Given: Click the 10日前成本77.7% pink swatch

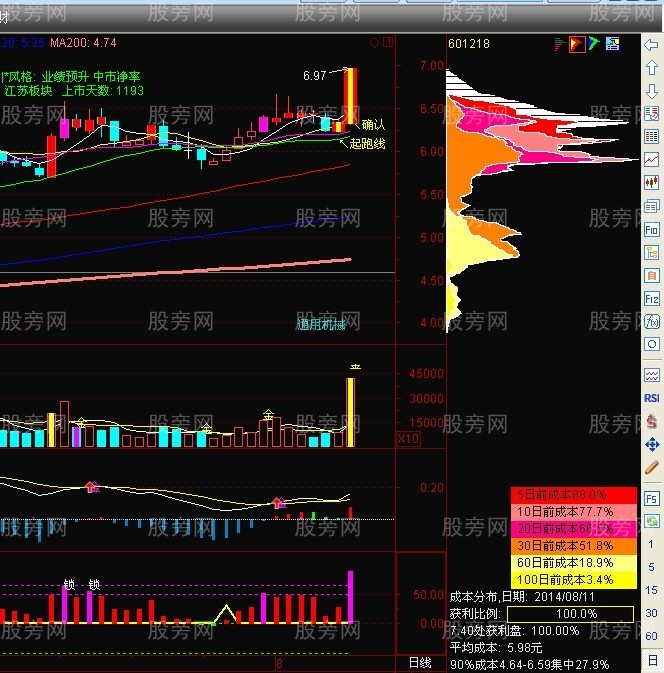Looking at the screenshot, I should point(573,512).
